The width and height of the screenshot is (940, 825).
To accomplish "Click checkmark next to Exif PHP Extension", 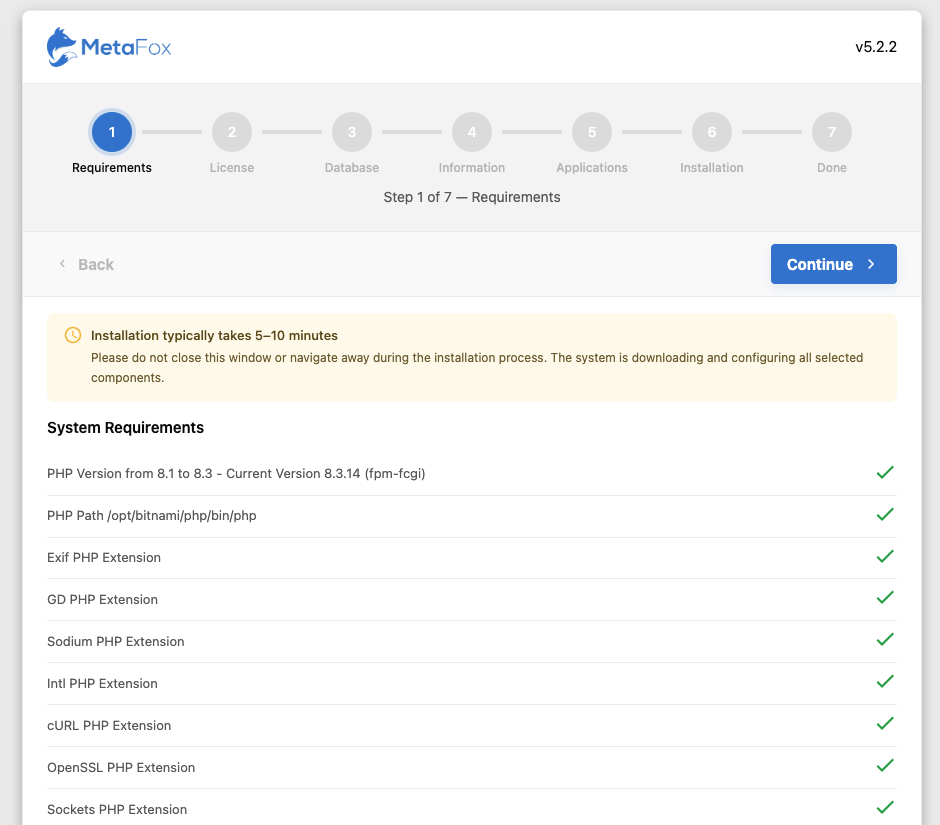I will 884,556.
